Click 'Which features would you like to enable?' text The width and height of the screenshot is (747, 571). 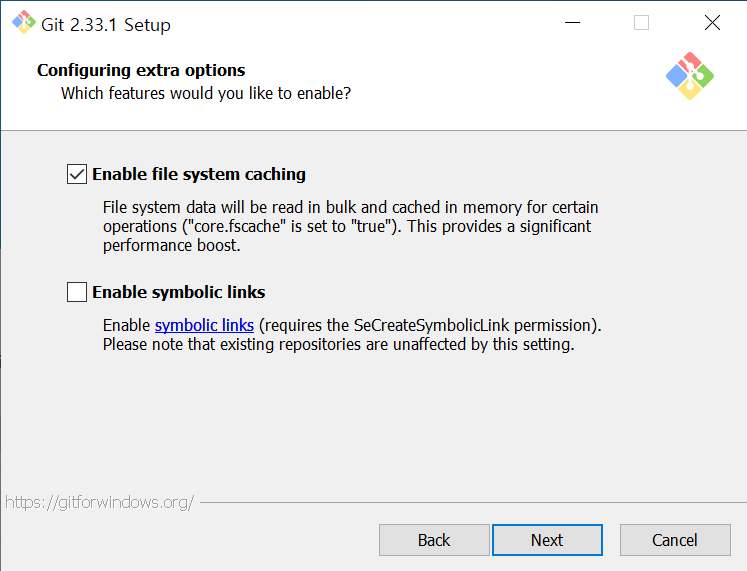pyautogui.click(x=206, y=94)
